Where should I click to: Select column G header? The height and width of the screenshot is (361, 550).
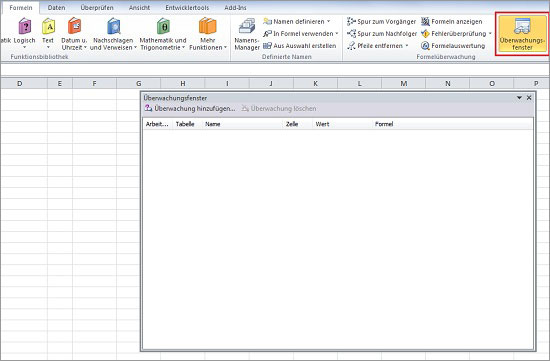[x=139, y=83]
